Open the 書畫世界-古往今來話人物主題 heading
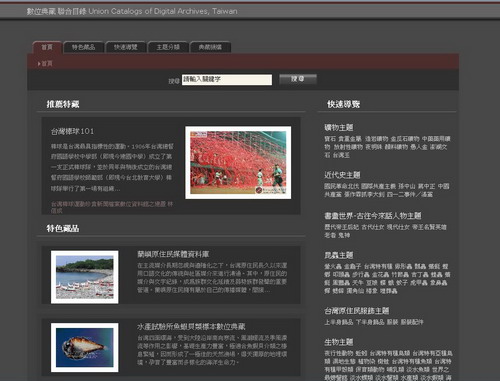This screenshot has height=381, width=500. pyautogui.click(x=373, y=216)
